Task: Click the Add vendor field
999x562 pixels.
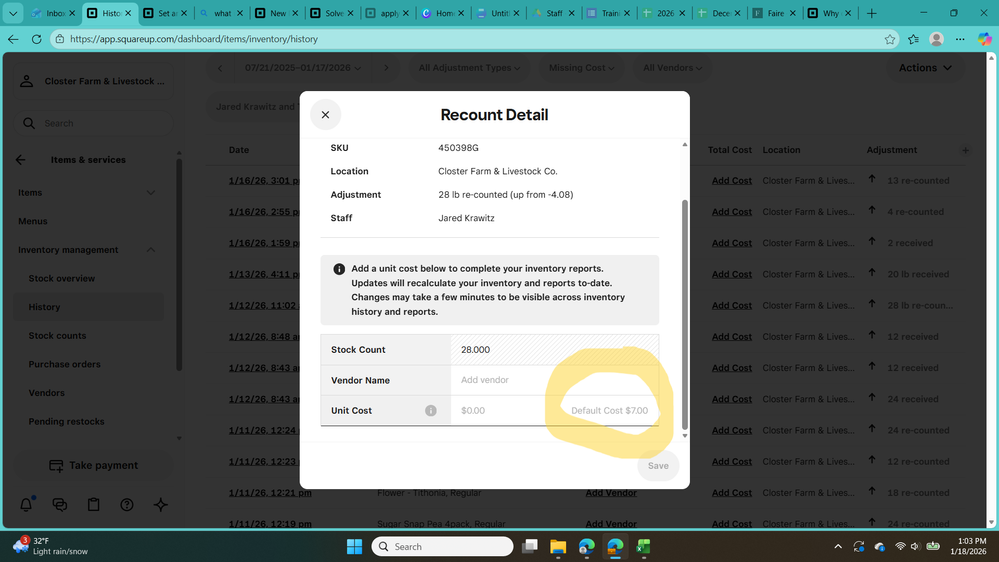Action: pos(554,380)
